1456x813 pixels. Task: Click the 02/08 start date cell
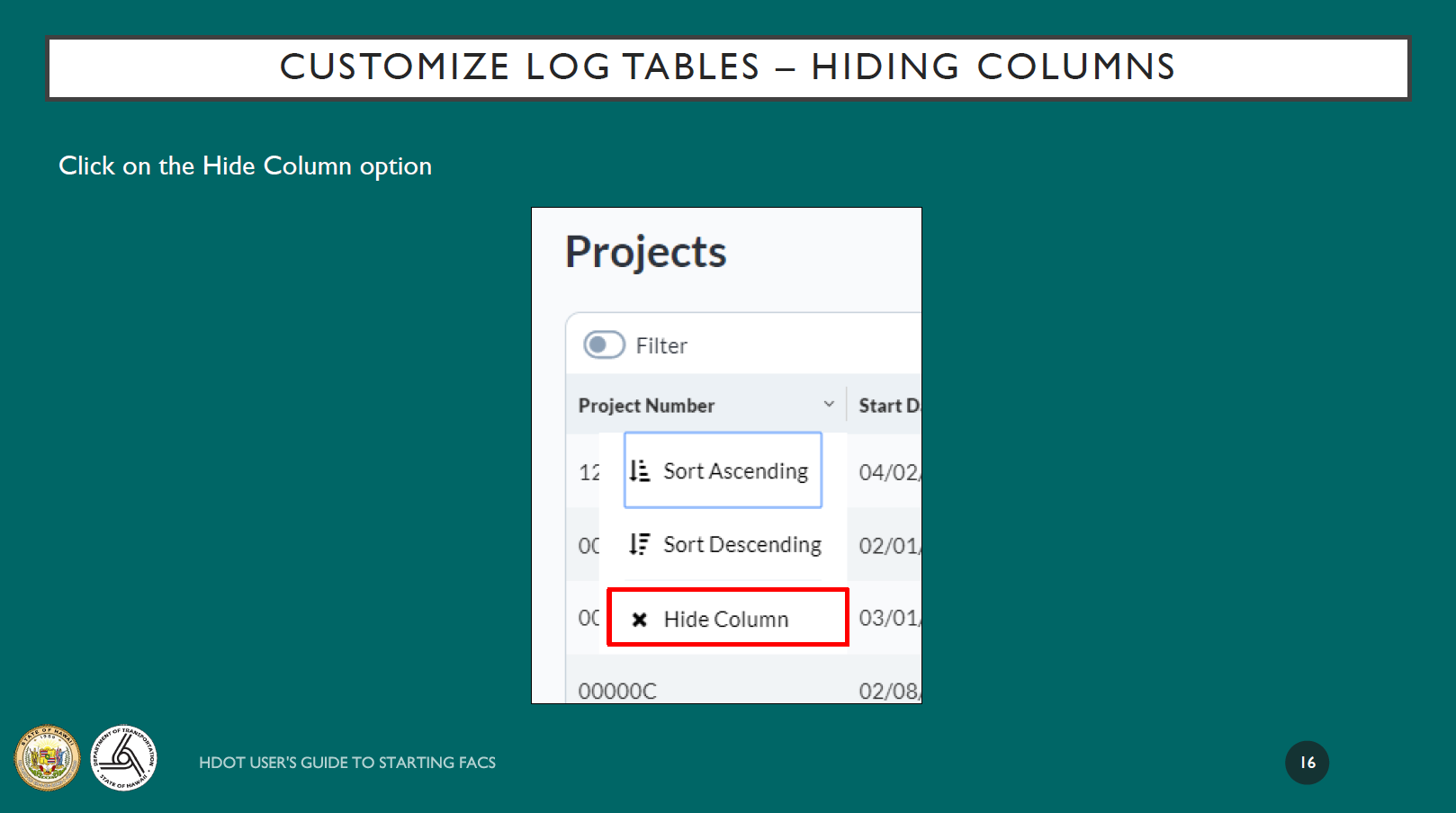tap(889, 691)
